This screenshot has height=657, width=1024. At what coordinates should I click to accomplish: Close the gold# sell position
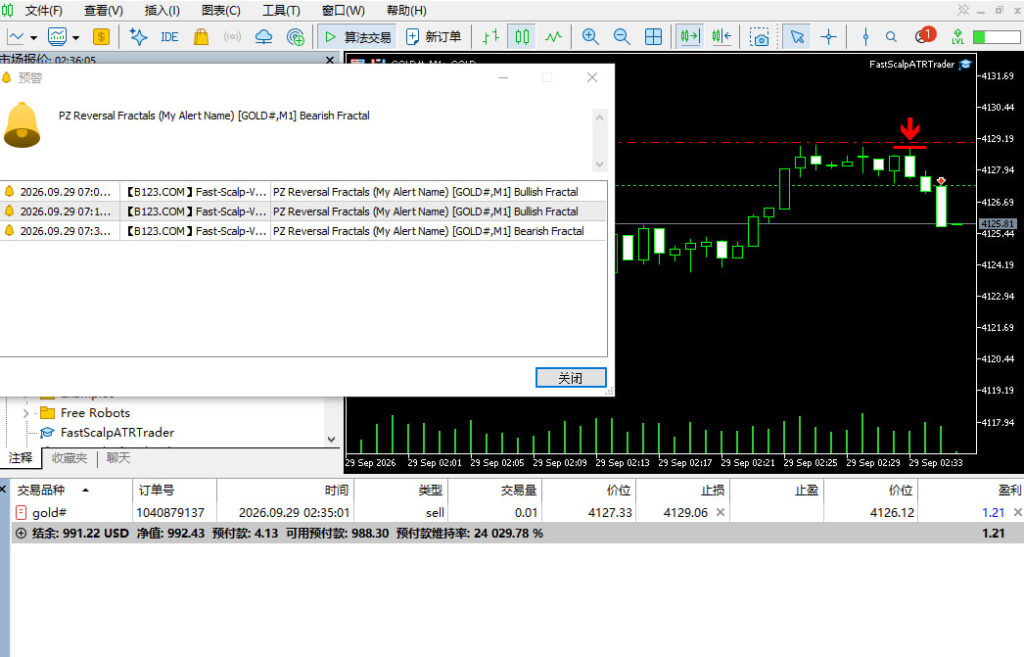(1017, 513)
